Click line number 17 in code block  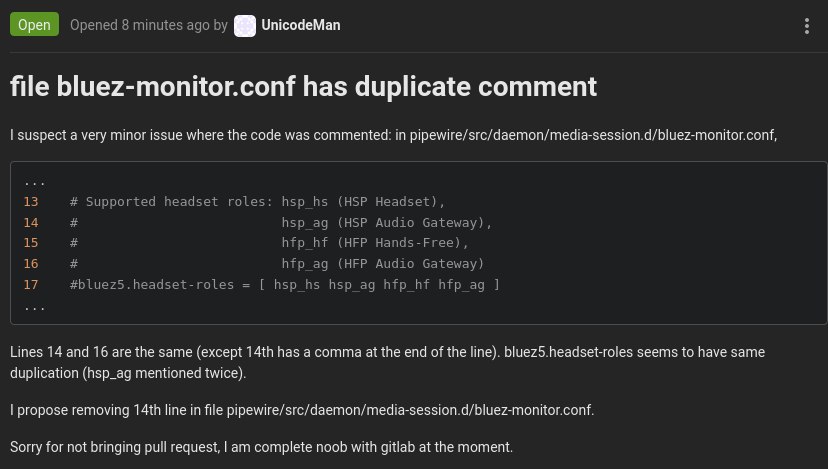(x=31, y=285)
